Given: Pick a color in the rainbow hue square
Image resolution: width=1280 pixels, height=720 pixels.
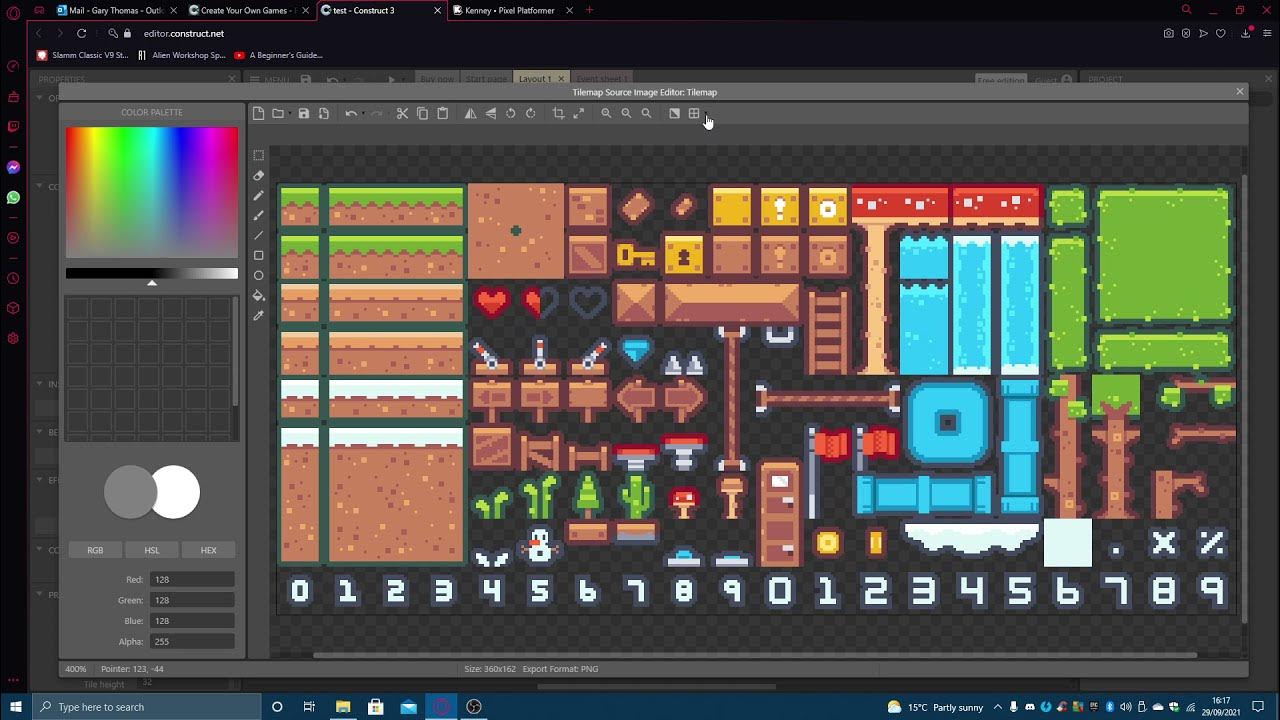Looking at the screenshot, I should (x=152, y=192).
